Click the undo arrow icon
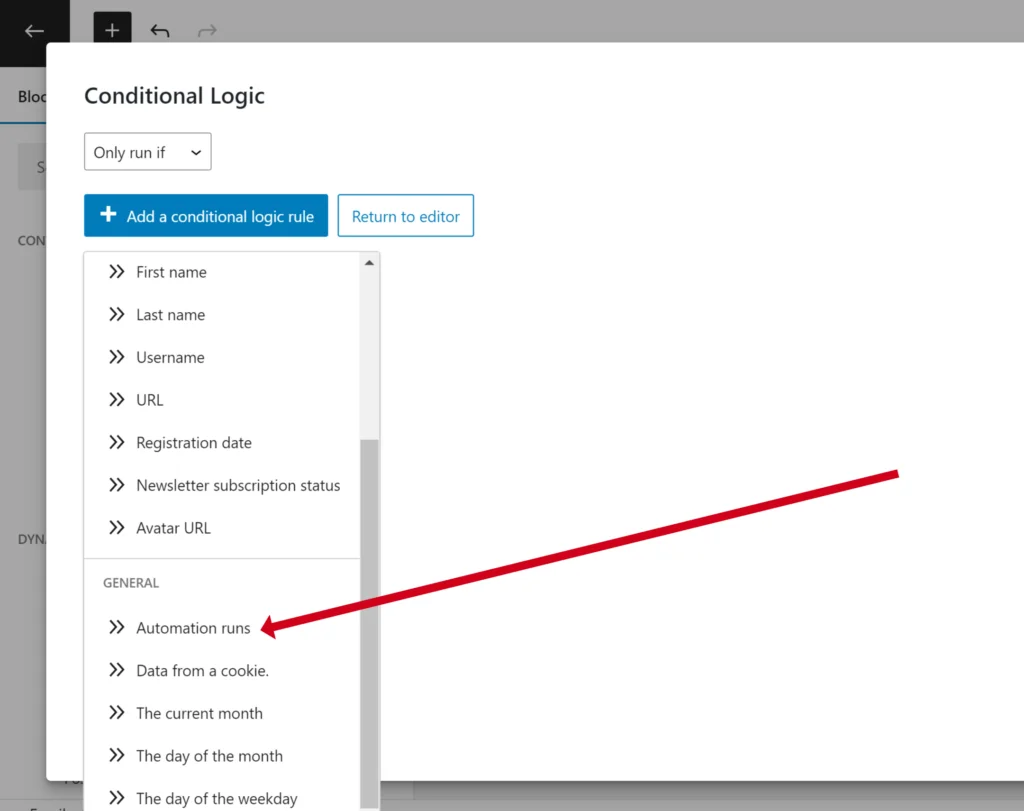This screenshot has width=1024, height=811. coord(160,31)
